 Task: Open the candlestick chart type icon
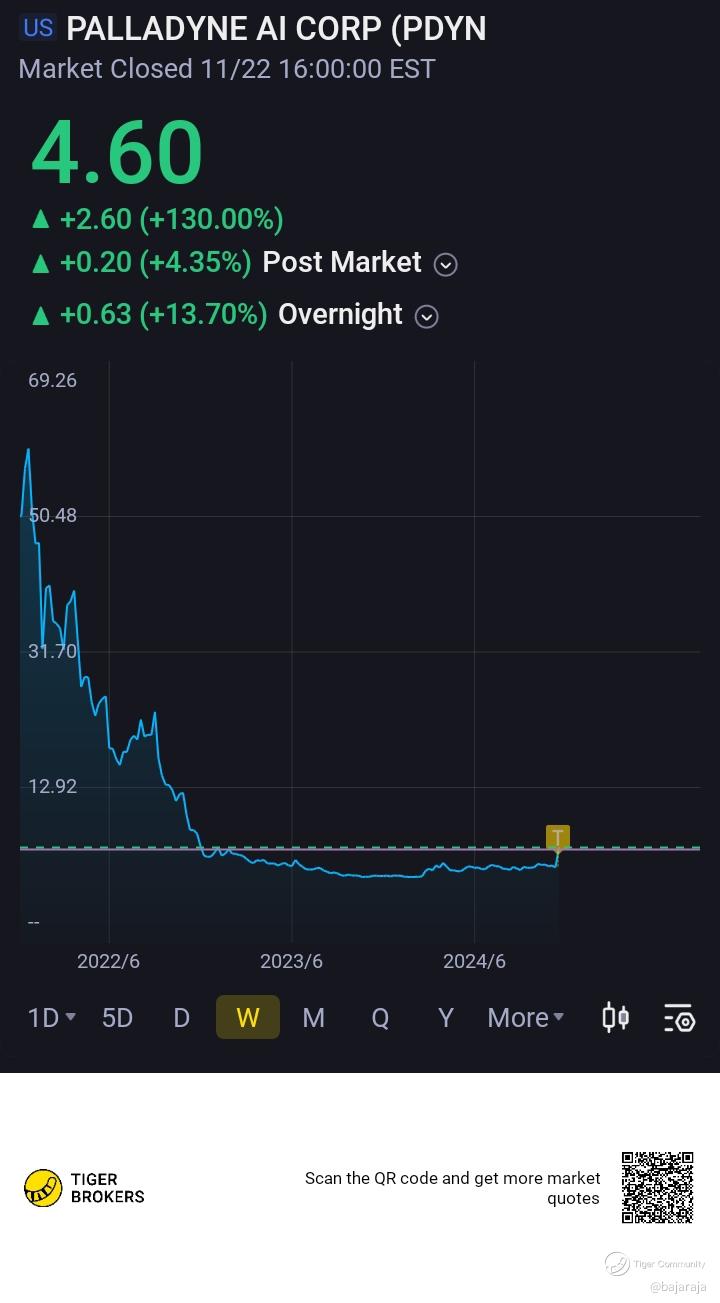615,1018
